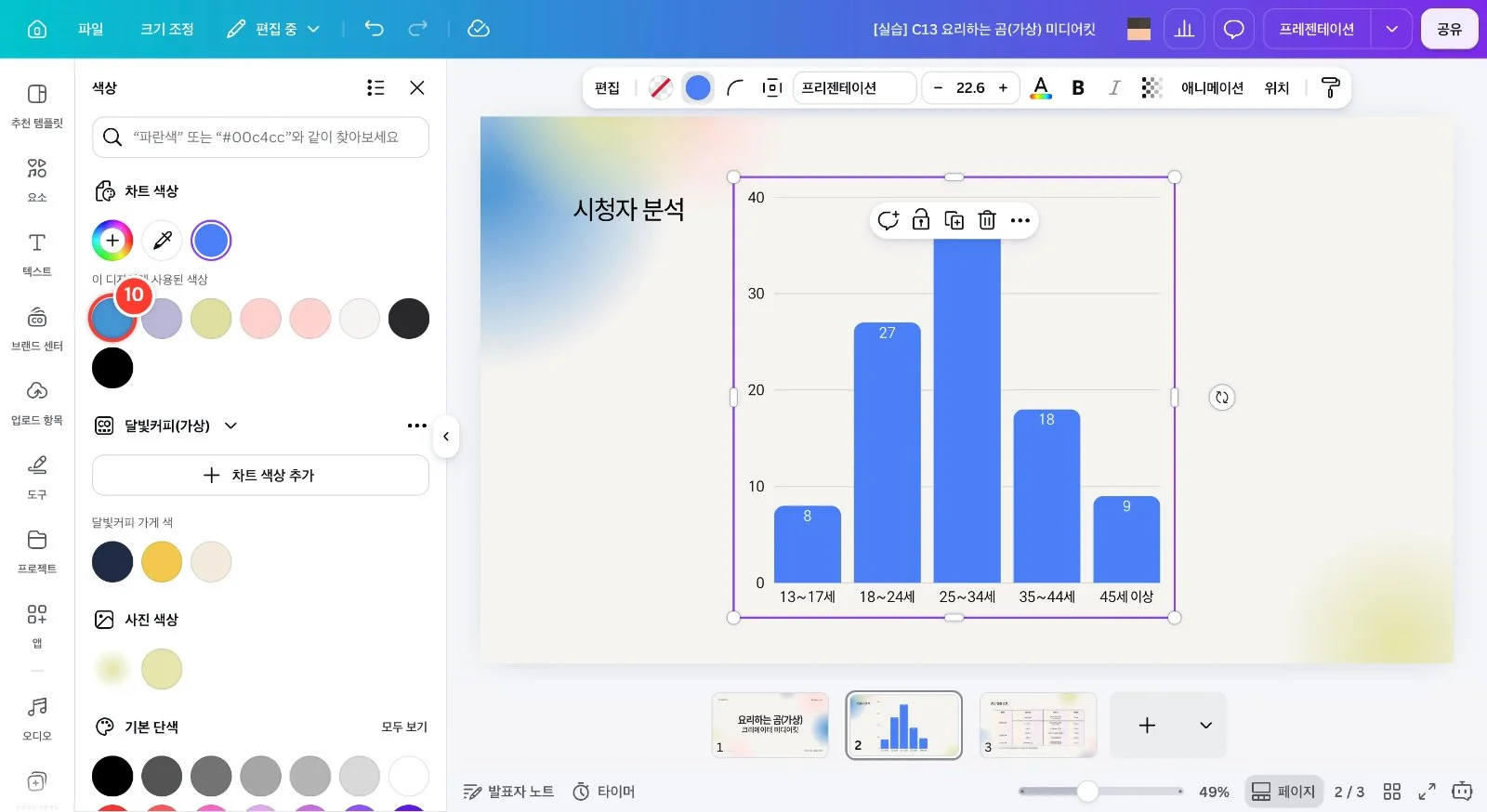Open the comments speech bubble
The width and height of the screenshot is (1487, 812).
coord(1233,29)
